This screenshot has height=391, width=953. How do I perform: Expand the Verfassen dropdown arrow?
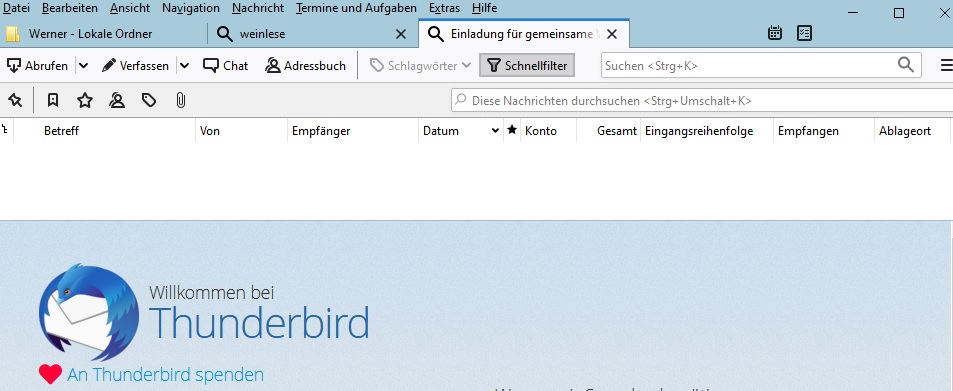184,66
